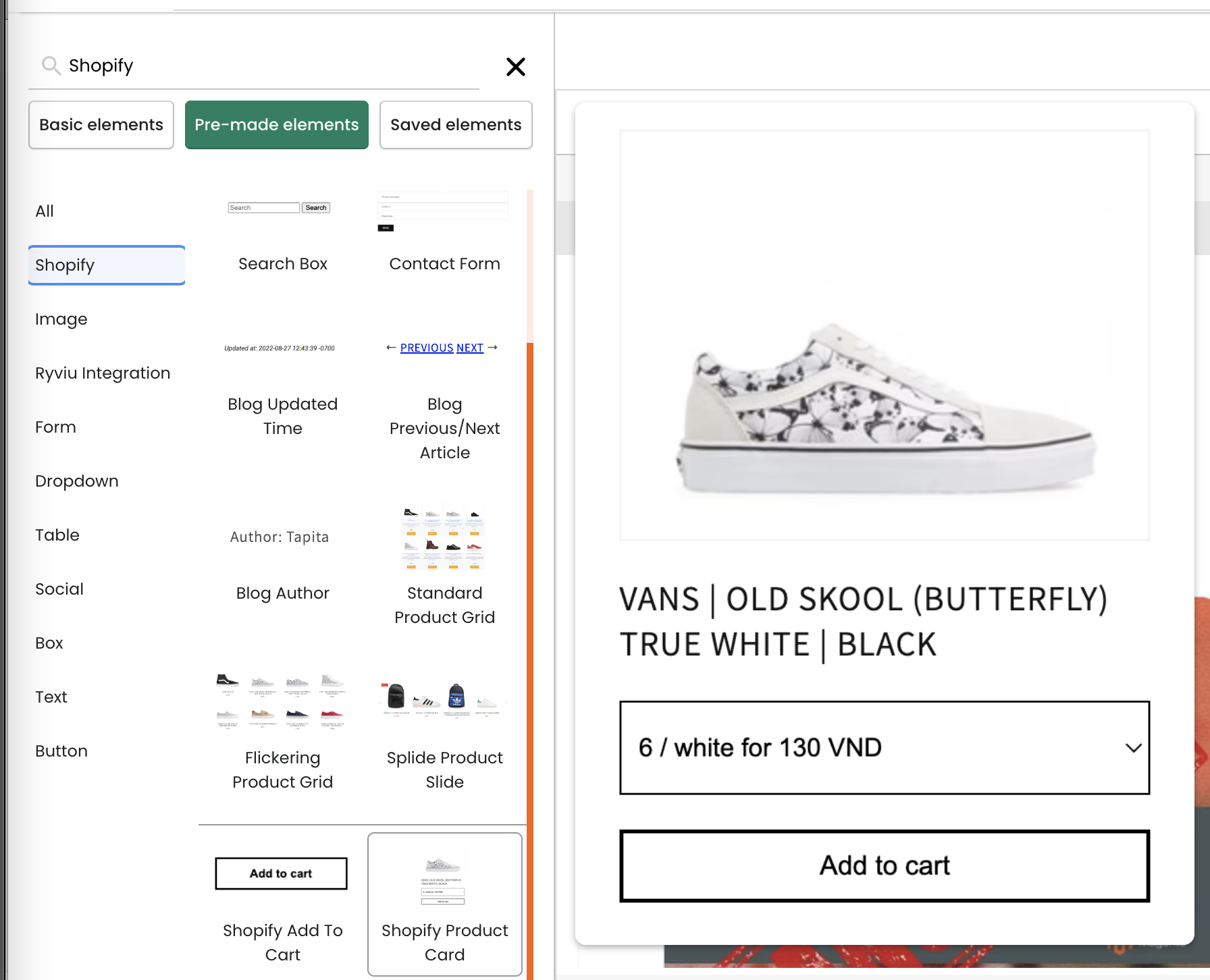The height and width of the screenshot is (980, 1210).
Task: Open the Pre-made elements tab
Action: (x=277, y=125)
